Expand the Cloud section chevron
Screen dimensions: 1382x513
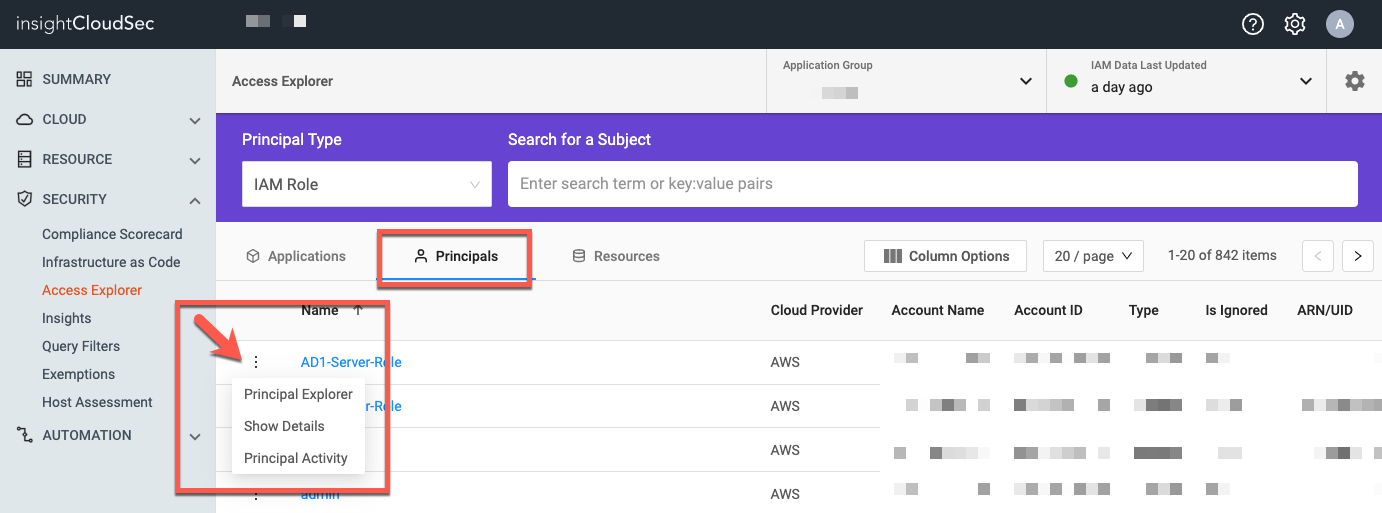(195, 120)
